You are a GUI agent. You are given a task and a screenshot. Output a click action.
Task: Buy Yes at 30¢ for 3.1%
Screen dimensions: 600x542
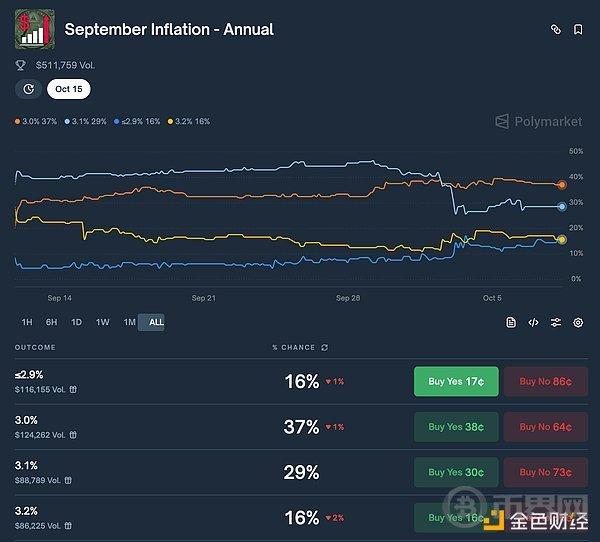coord(456,472)
